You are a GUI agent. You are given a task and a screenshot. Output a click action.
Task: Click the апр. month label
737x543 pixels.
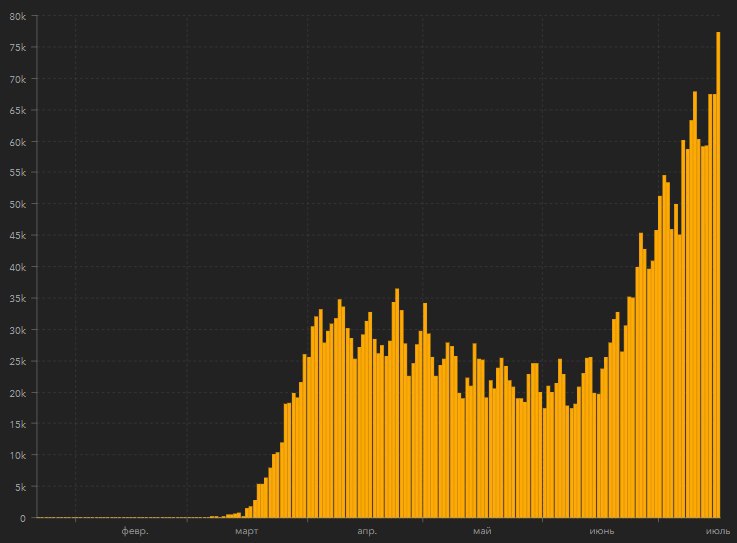367,531
